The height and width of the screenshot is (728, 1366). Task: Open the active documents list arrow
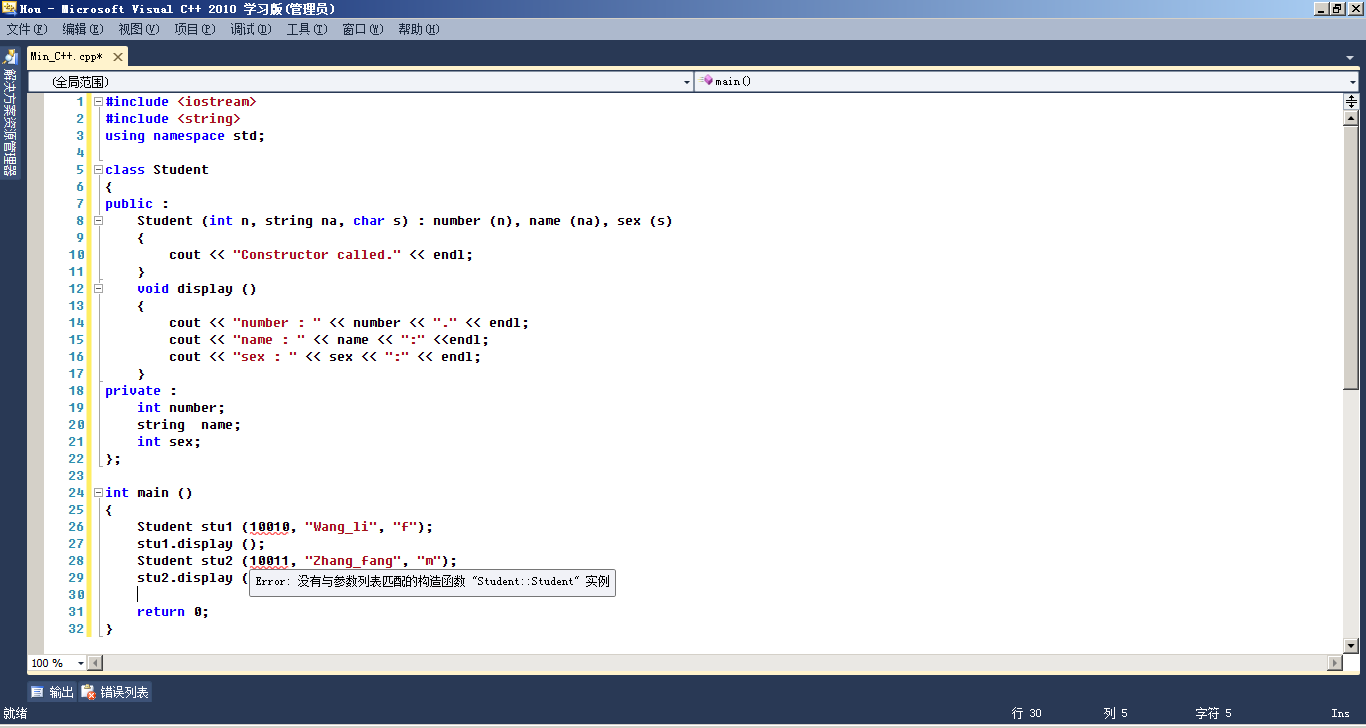(x=1352, y=57)
